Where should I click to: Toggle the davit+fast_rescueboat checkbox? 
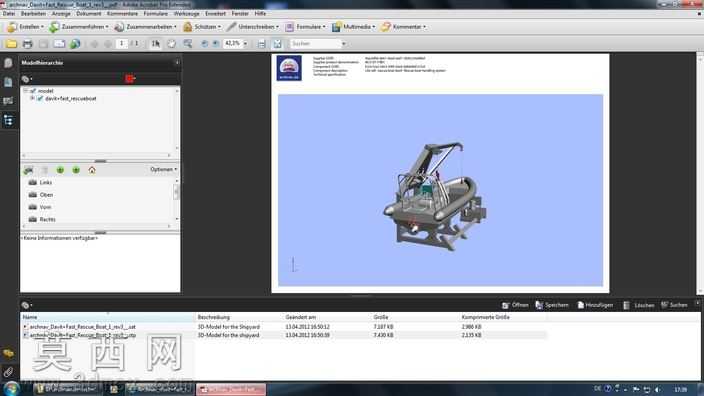(40, 98)
